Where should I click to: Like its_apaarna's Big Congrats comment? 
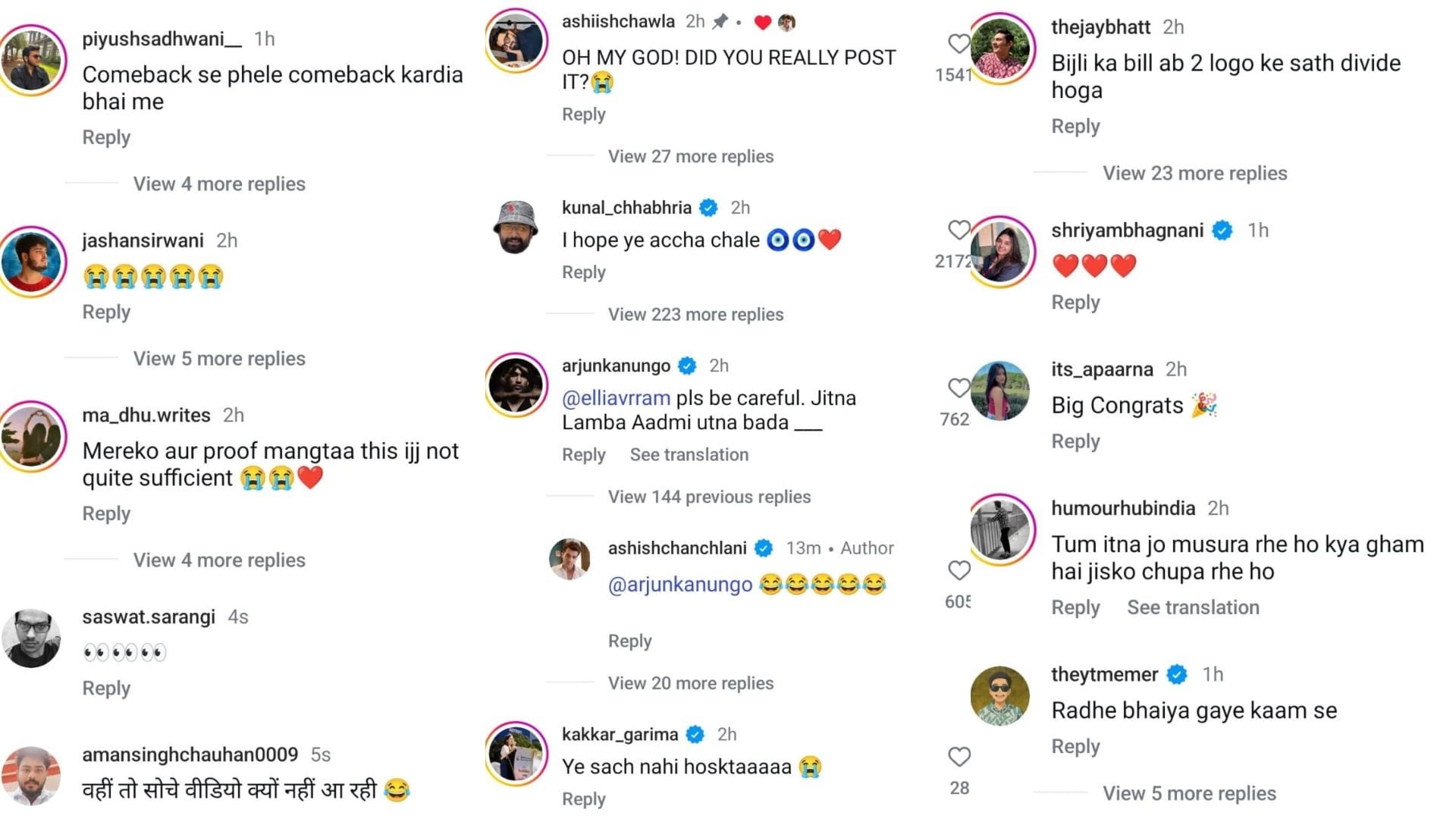pos(959,388)
